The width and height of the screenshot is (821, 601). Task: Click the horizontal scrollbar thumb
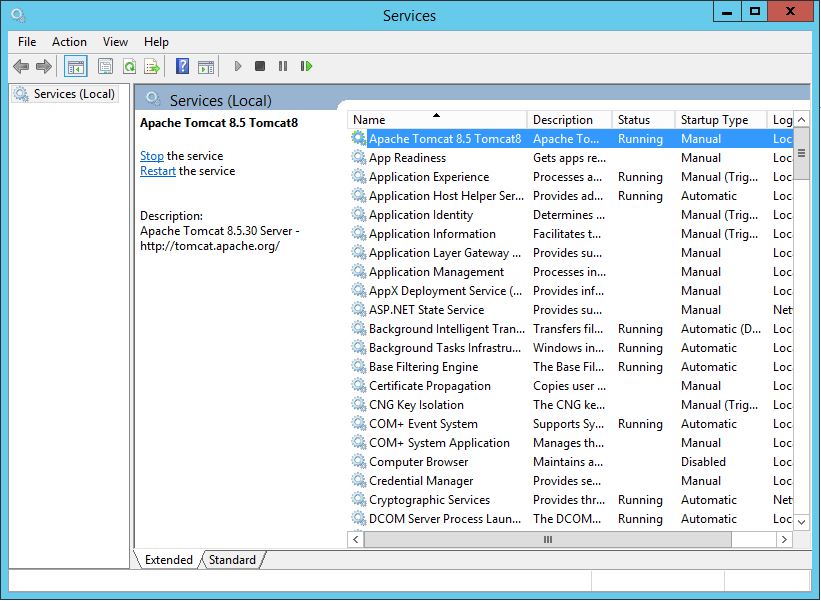(548, 539)
